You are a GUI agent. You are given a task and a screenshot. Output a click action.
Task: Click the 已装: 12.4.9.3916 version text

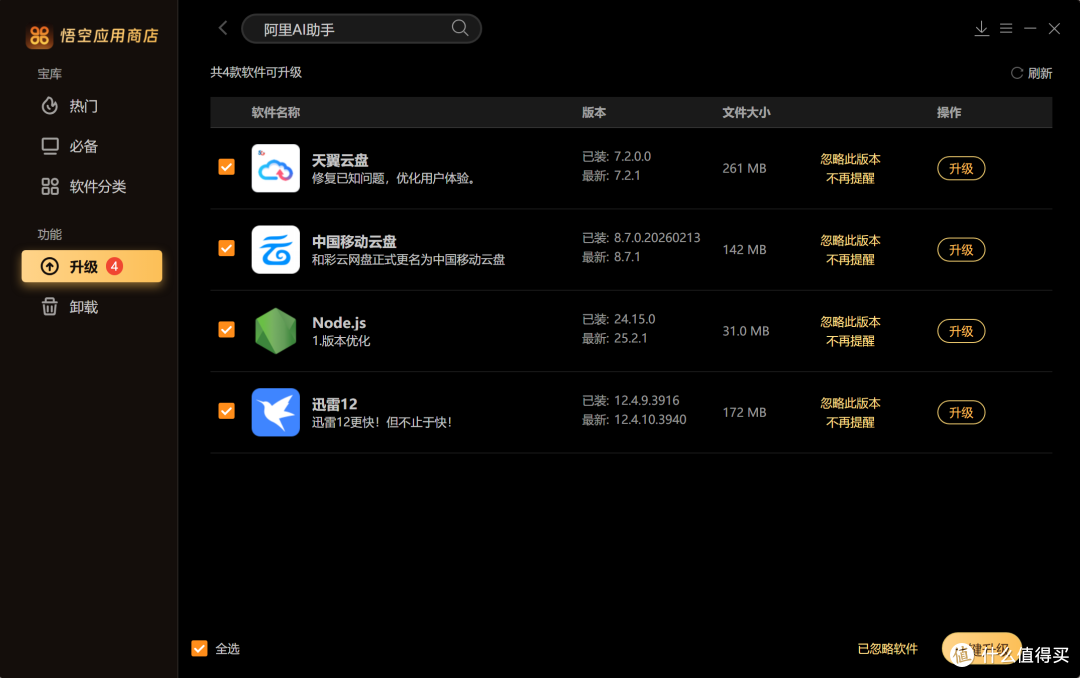pyautogui.click(x=630, y=400)
